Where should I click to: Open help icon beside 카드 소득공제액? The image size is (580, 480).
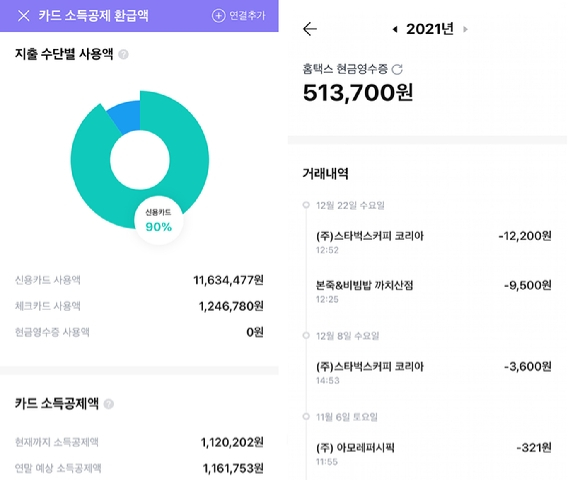click(109, 404)
